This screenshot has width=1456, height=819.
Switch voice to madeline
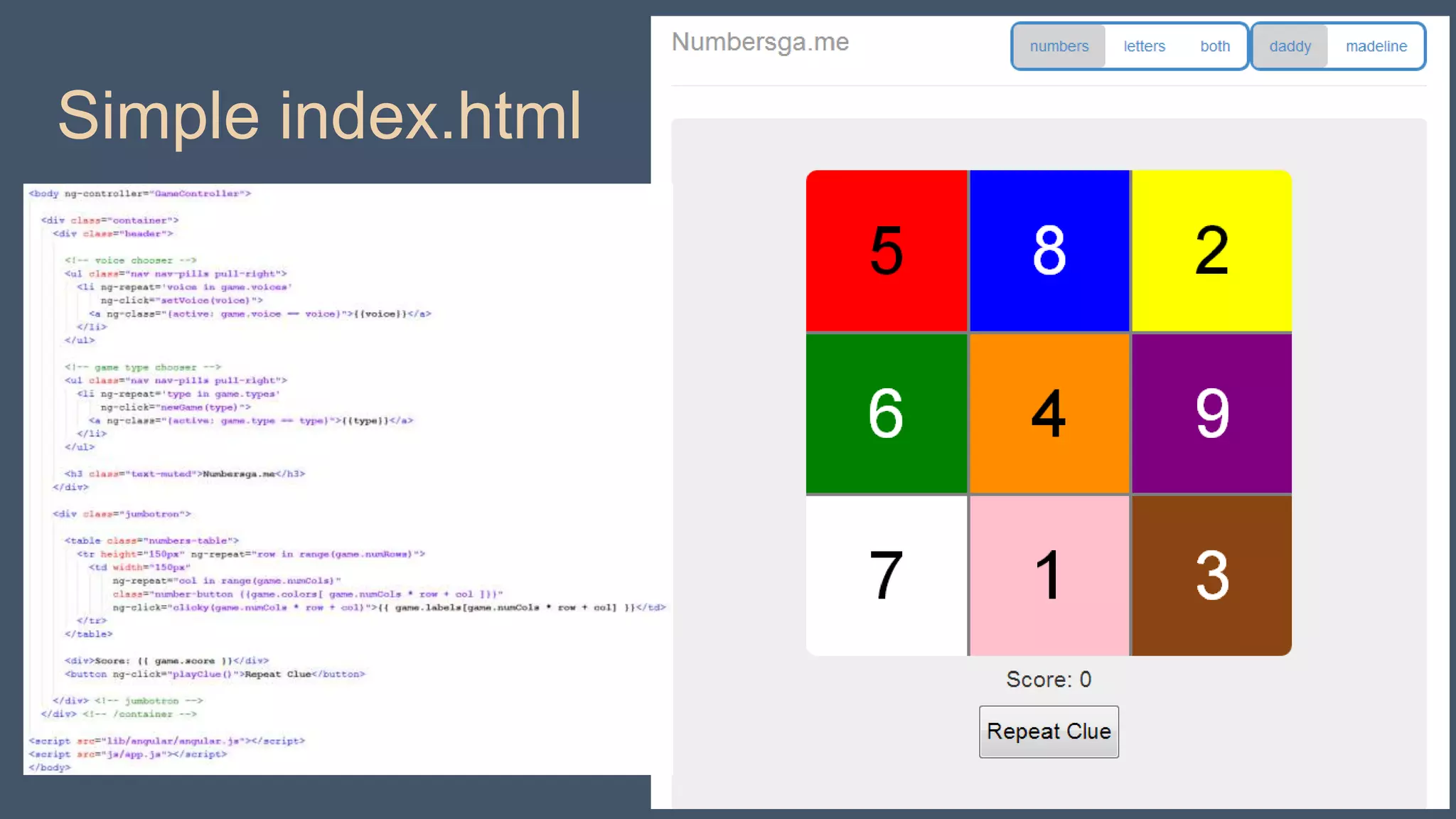coord(1376,46)
